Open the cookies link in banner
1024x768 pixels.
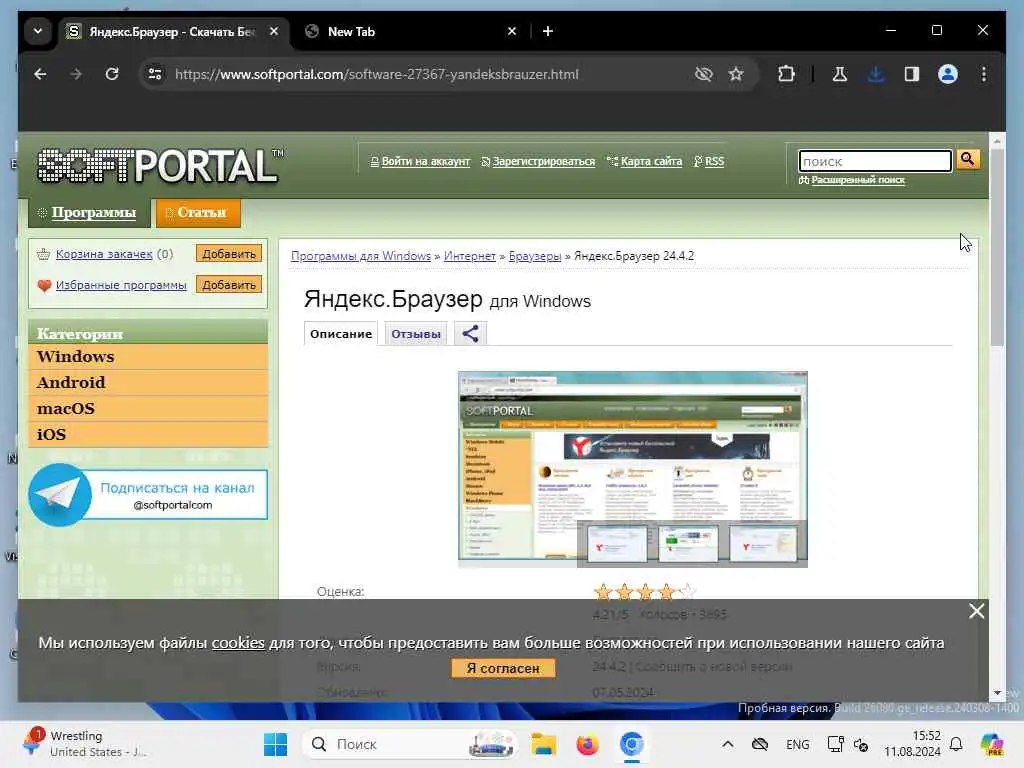coord(238,643)
